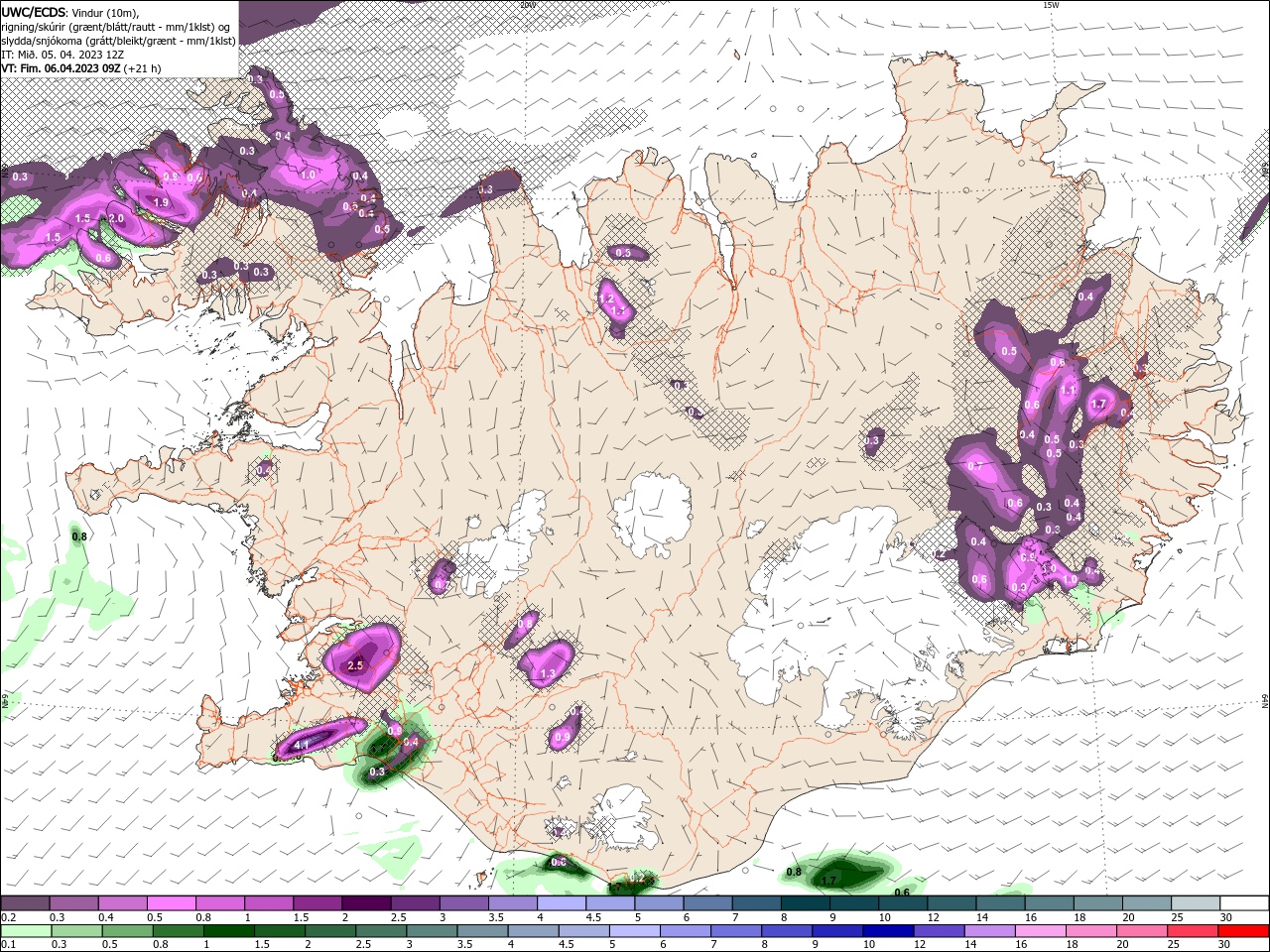Screen dimensions: 1270x952
Task: Select the 2.5 value in the pink blob on the map
Action: (x=356, y=665)
